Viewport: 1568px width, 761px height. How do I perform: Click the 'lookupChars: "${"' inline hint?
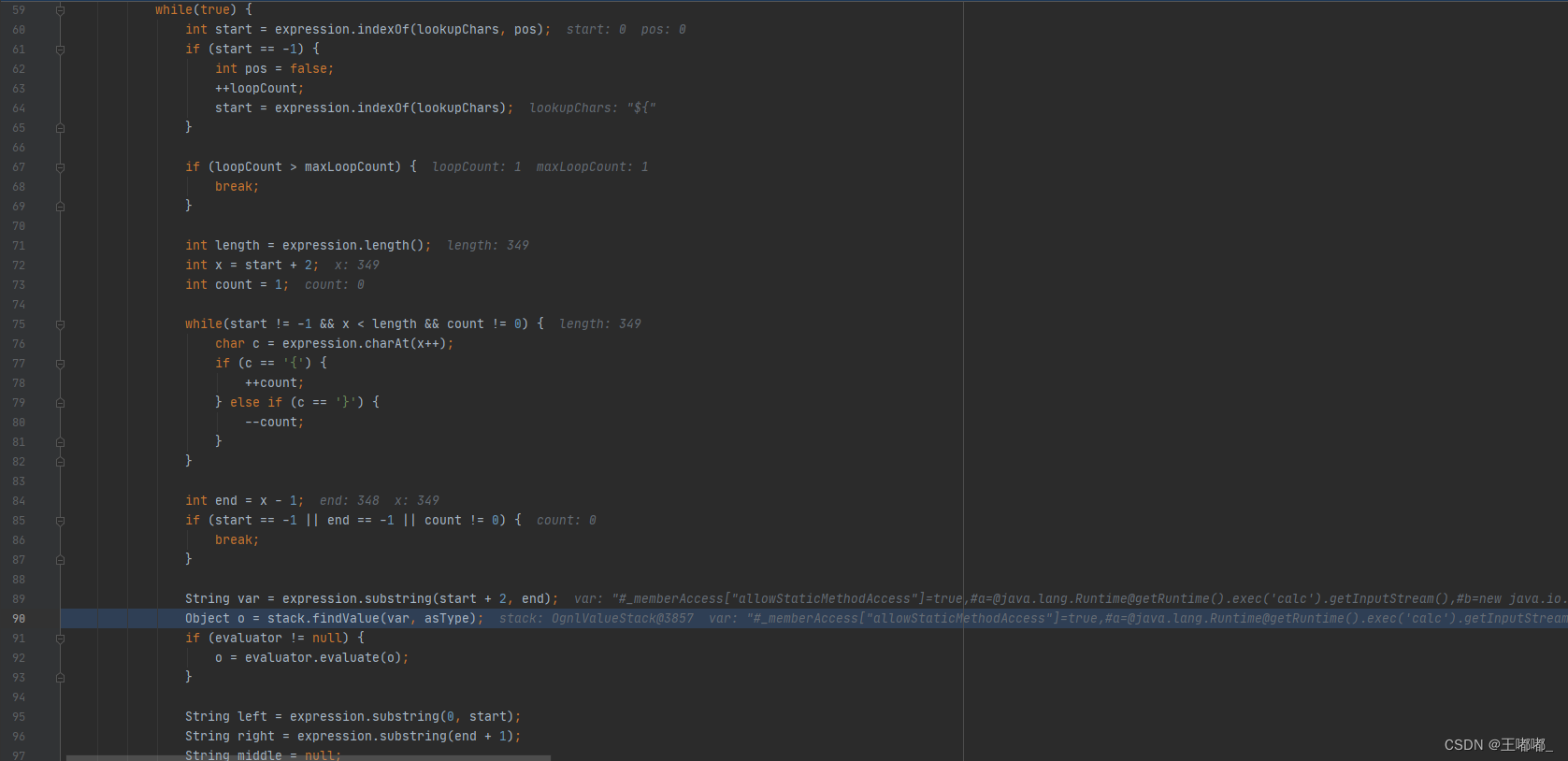(x=593, y=108)
